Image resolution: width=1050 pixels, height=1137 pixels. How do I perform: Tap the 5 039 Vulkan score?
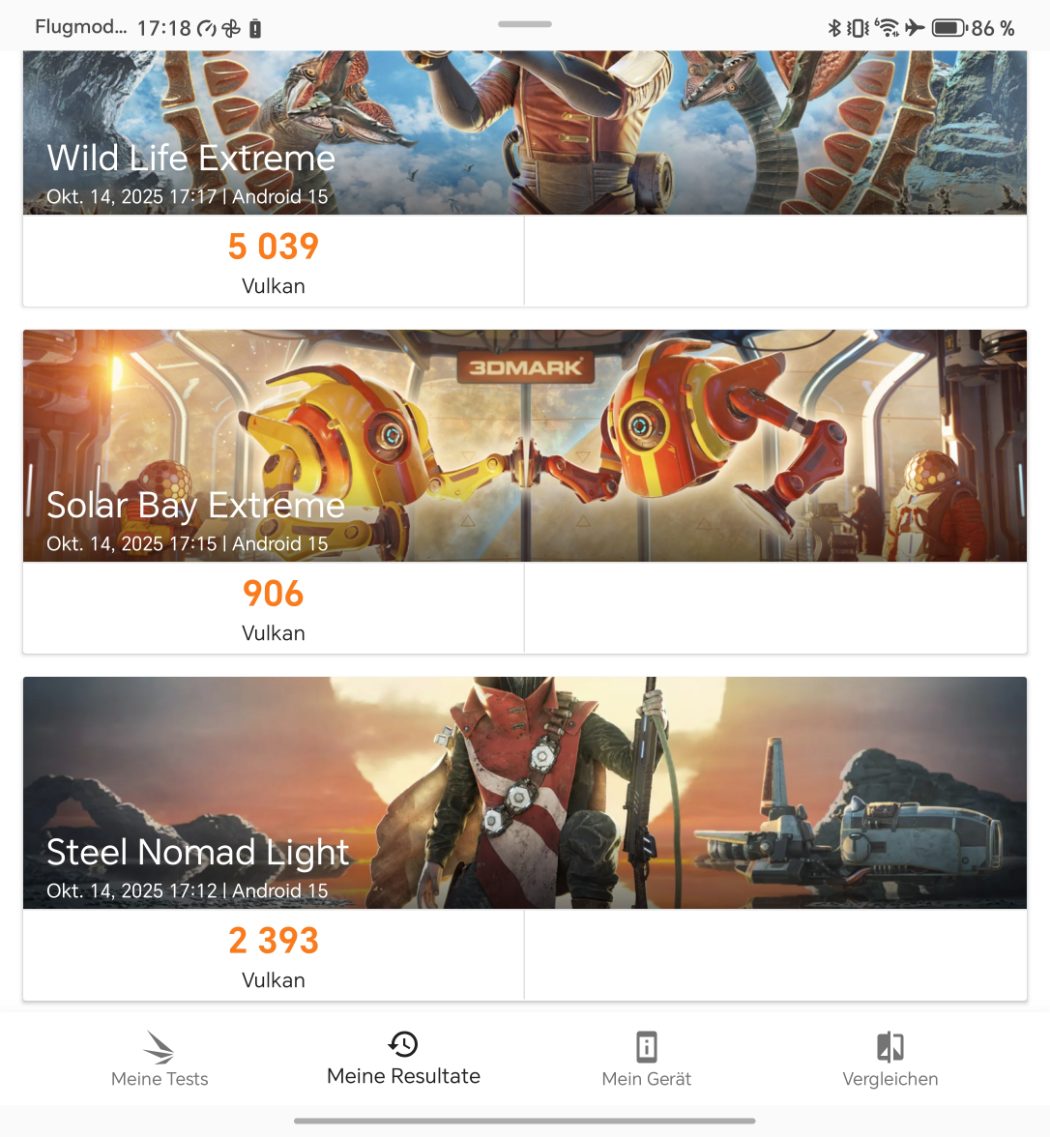click(273, 247)
